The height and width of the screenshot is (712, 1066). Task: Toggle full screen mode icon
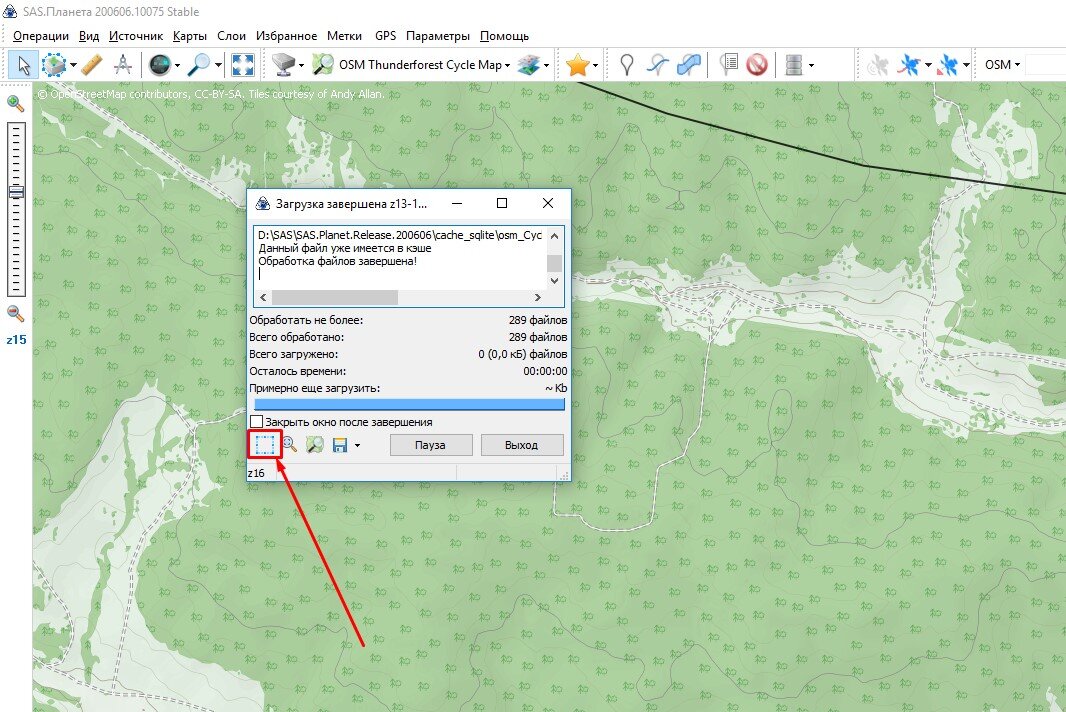(x=242, y=65)
